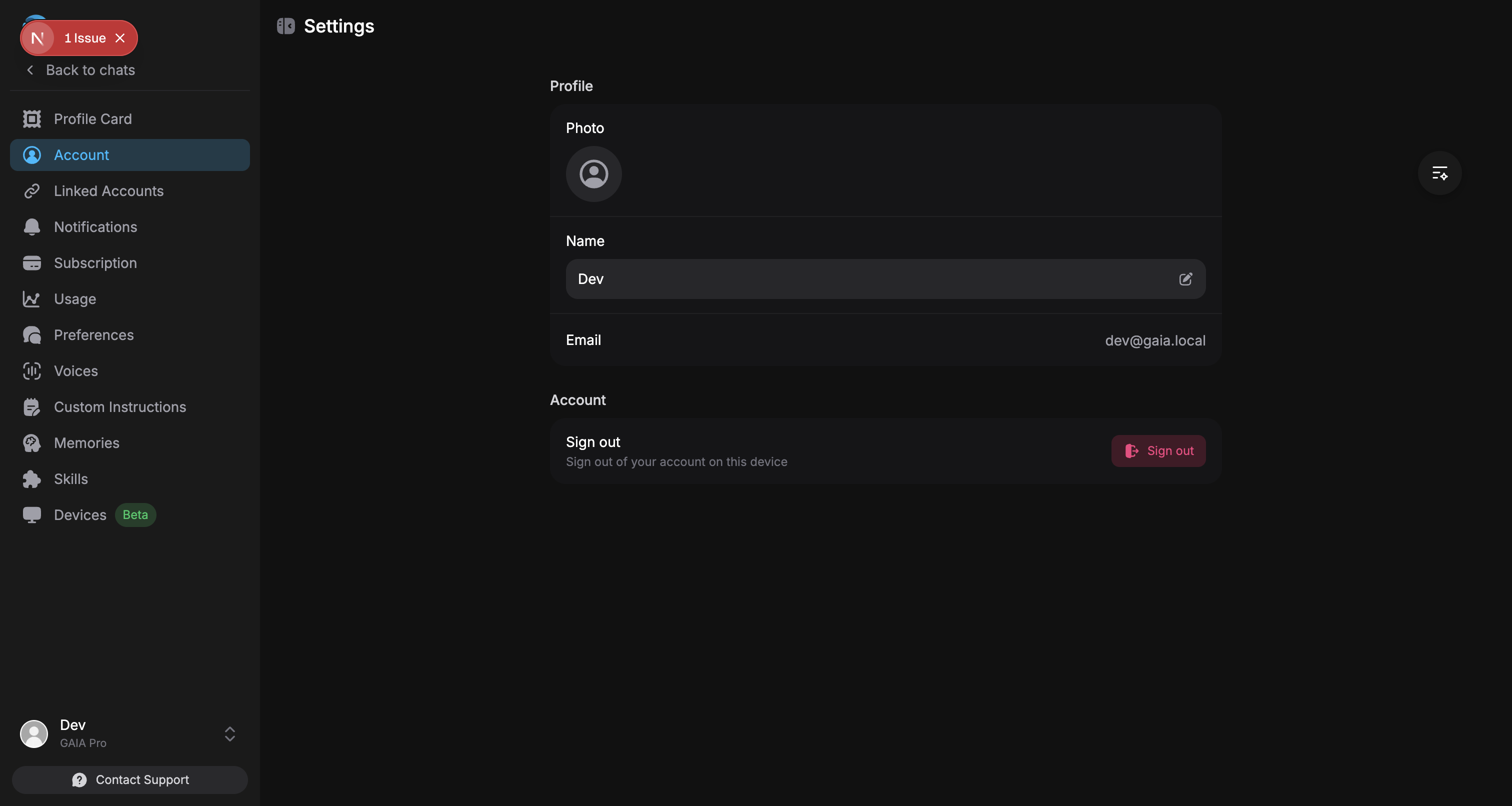Screen dimensions: 1512x806
Task: Toggle the sidebar panel icon beside Settings
Action: point(286,26)
